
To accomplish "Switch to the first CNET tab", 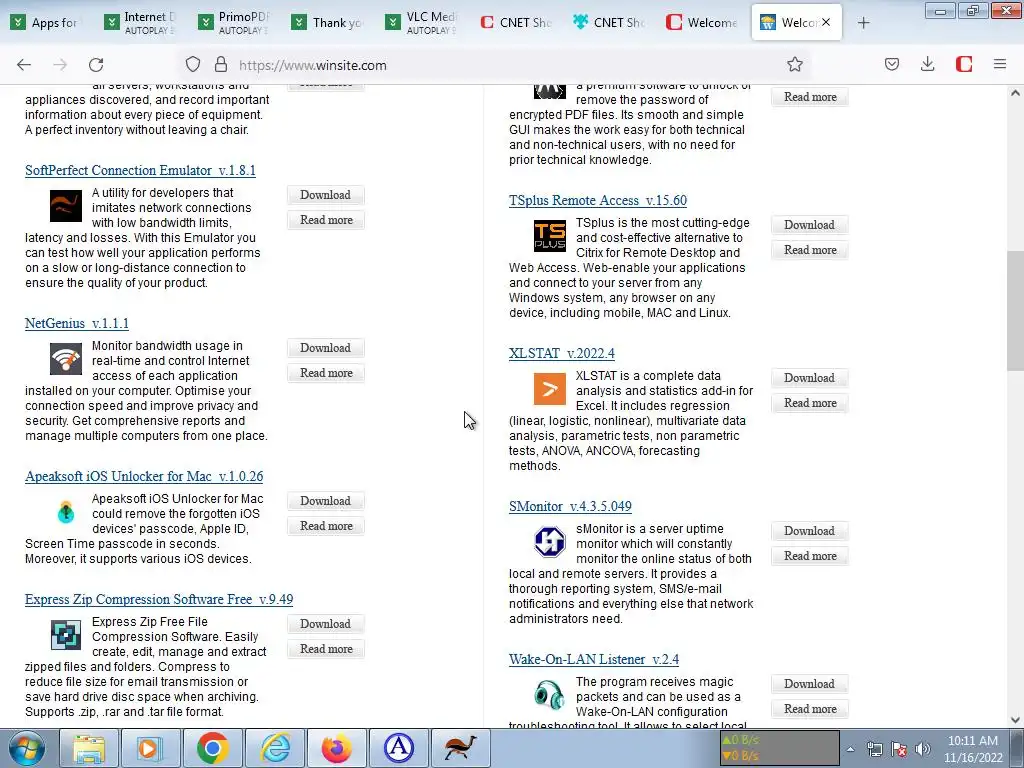I will click(516, 23).
